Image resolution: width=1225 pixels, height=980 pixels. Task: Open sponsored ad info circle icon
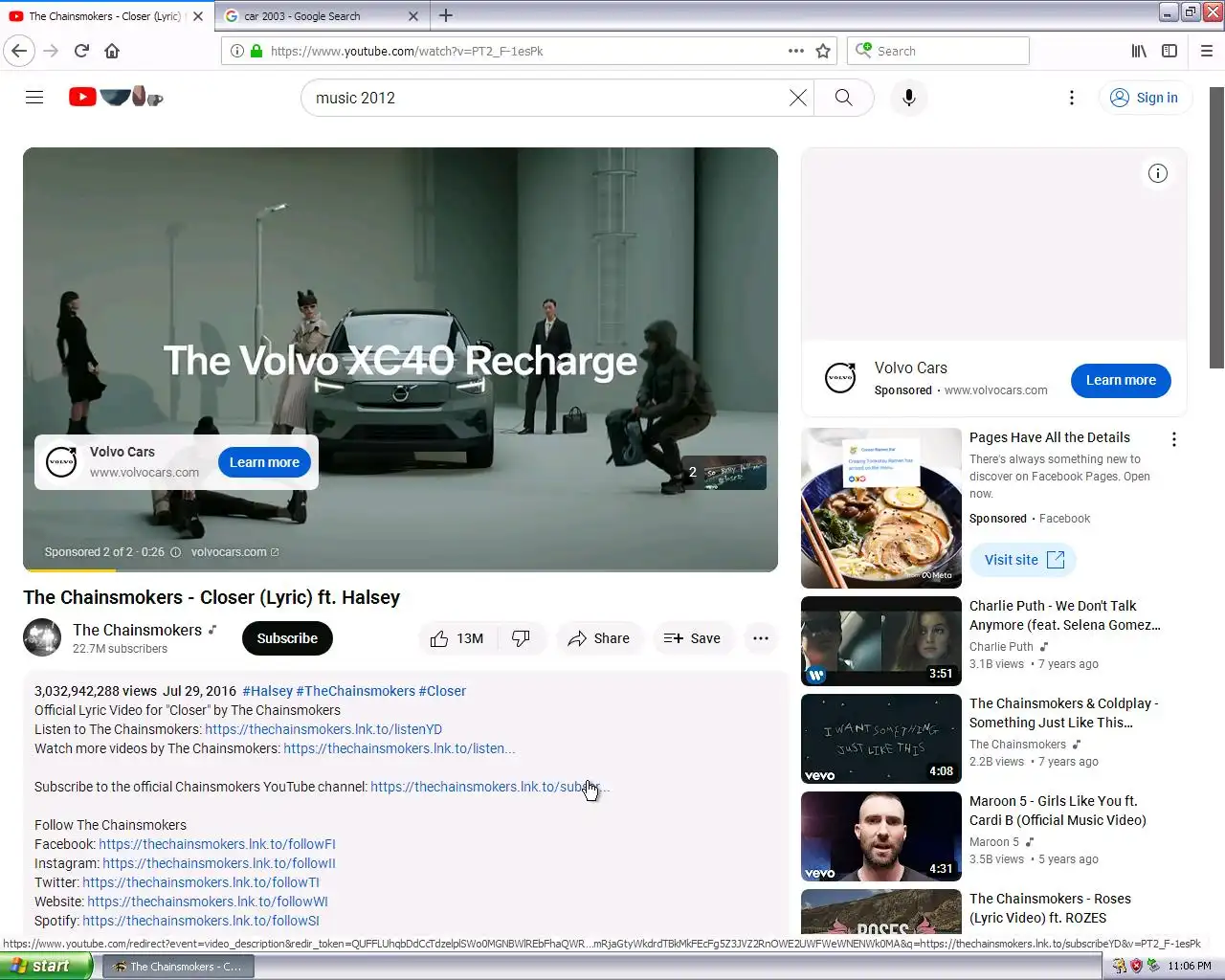pyautogui.click(x=175, y=552)
